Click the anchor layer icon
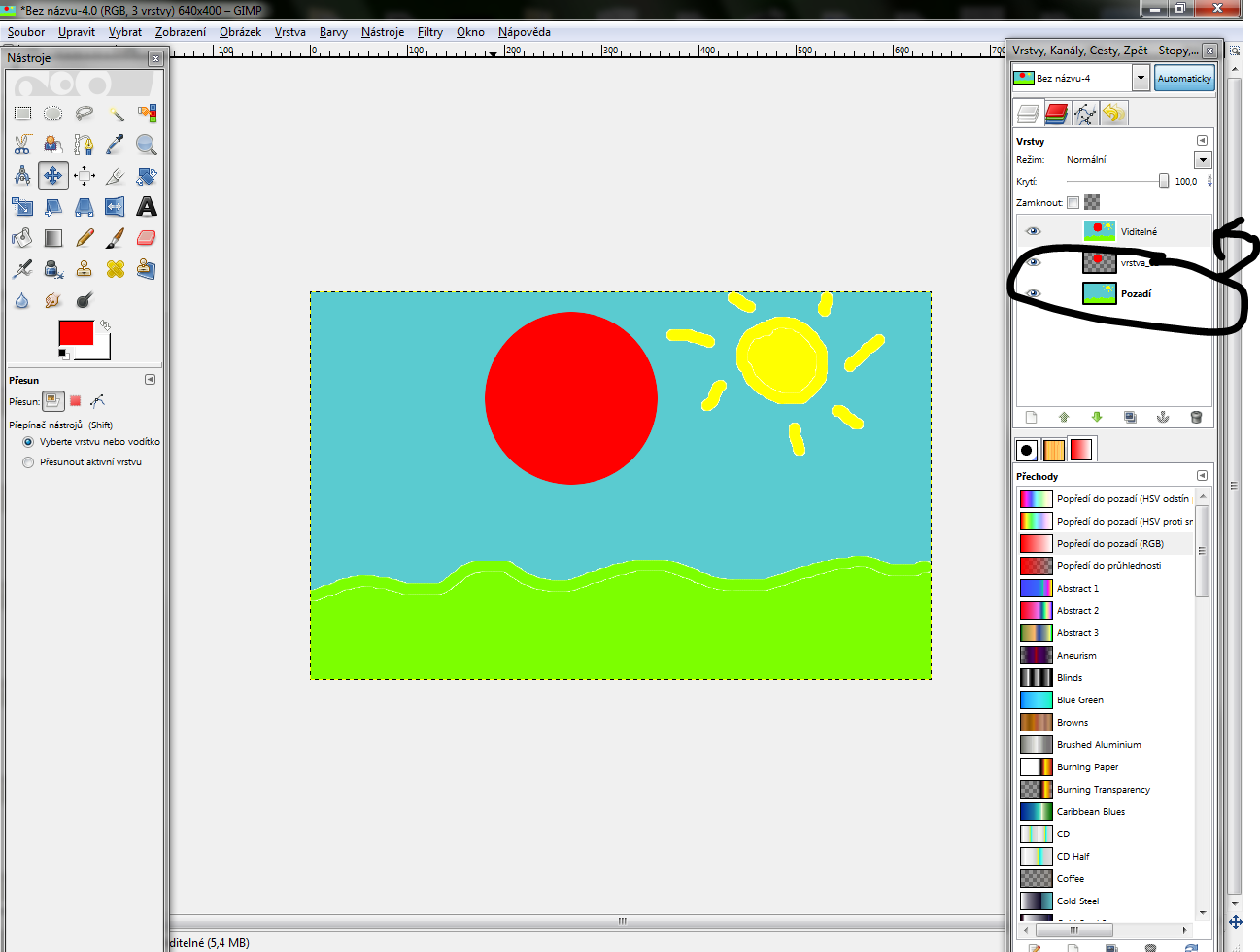The width and height of the screenshot is (1260, 952). (x=1163, y=418)
